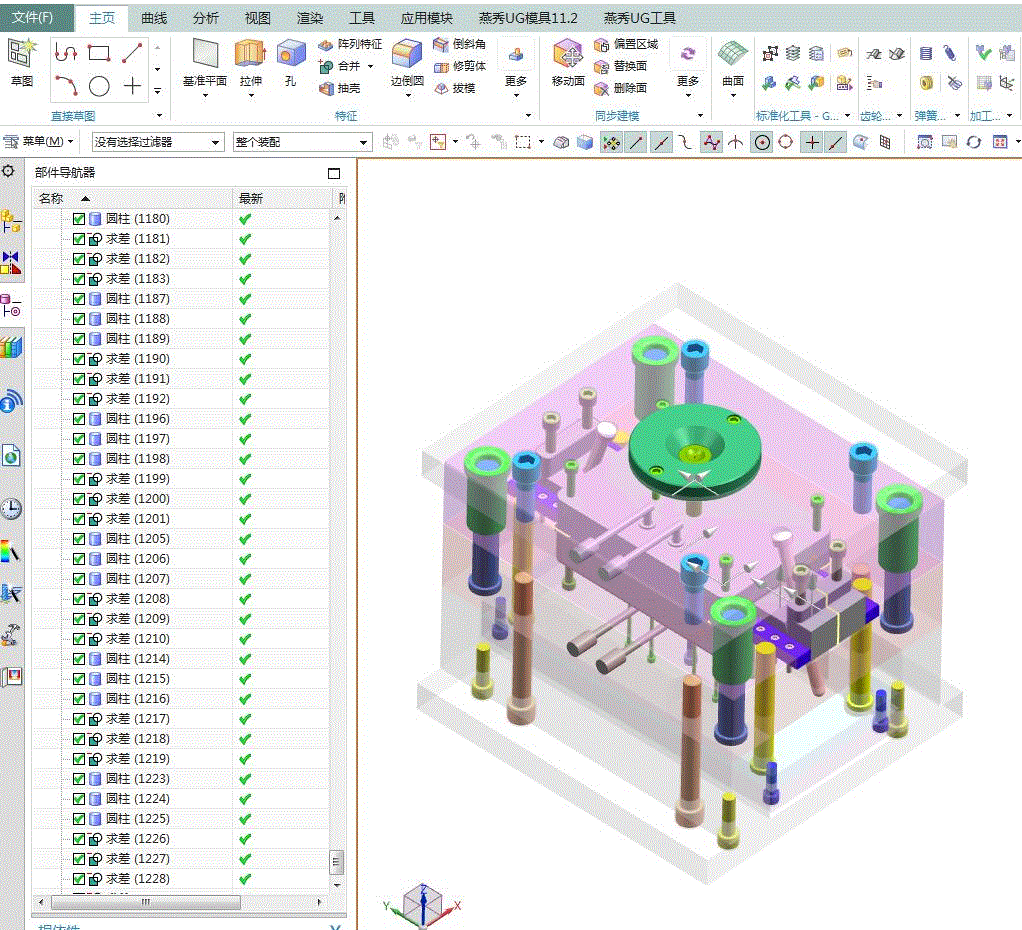
Task: Uncheck the 求差 (1217) feature checkbox
Action: click(x=79, y=719)
